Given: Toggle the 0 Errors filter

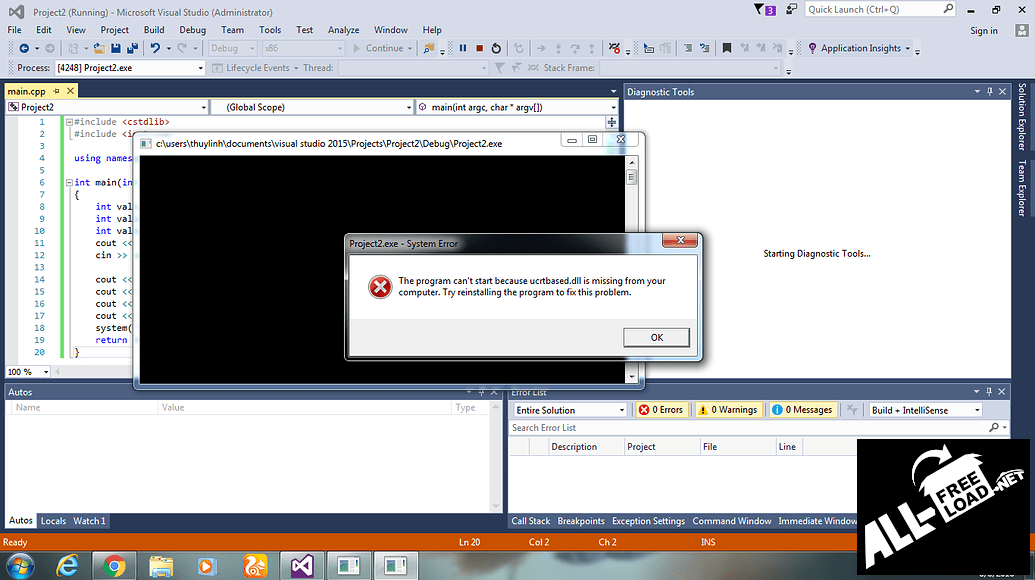Looking at the screenshot, I should [x=661, y=410].
